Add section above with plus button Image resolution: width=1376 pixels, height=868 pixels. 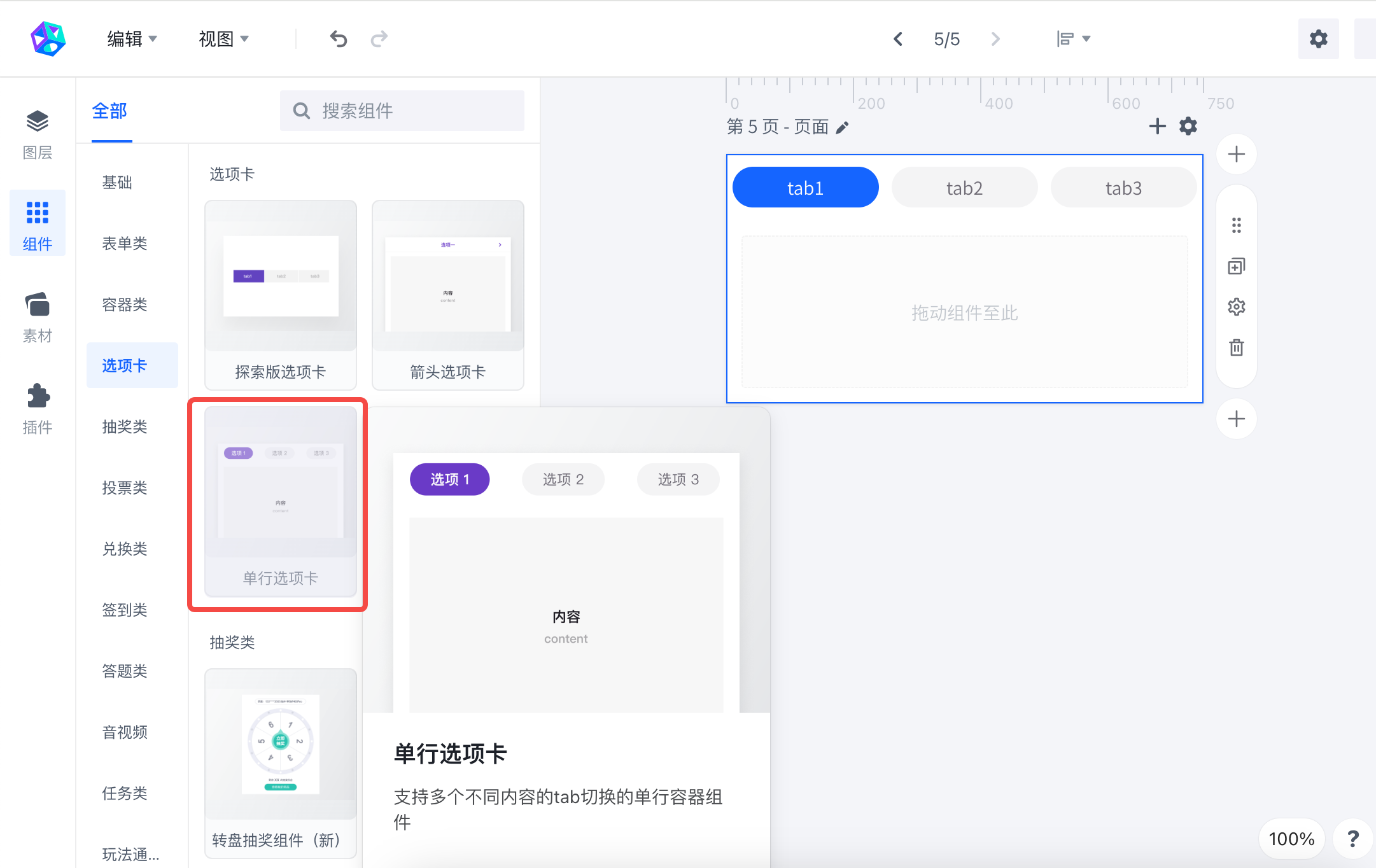[x=1237, y=154]
